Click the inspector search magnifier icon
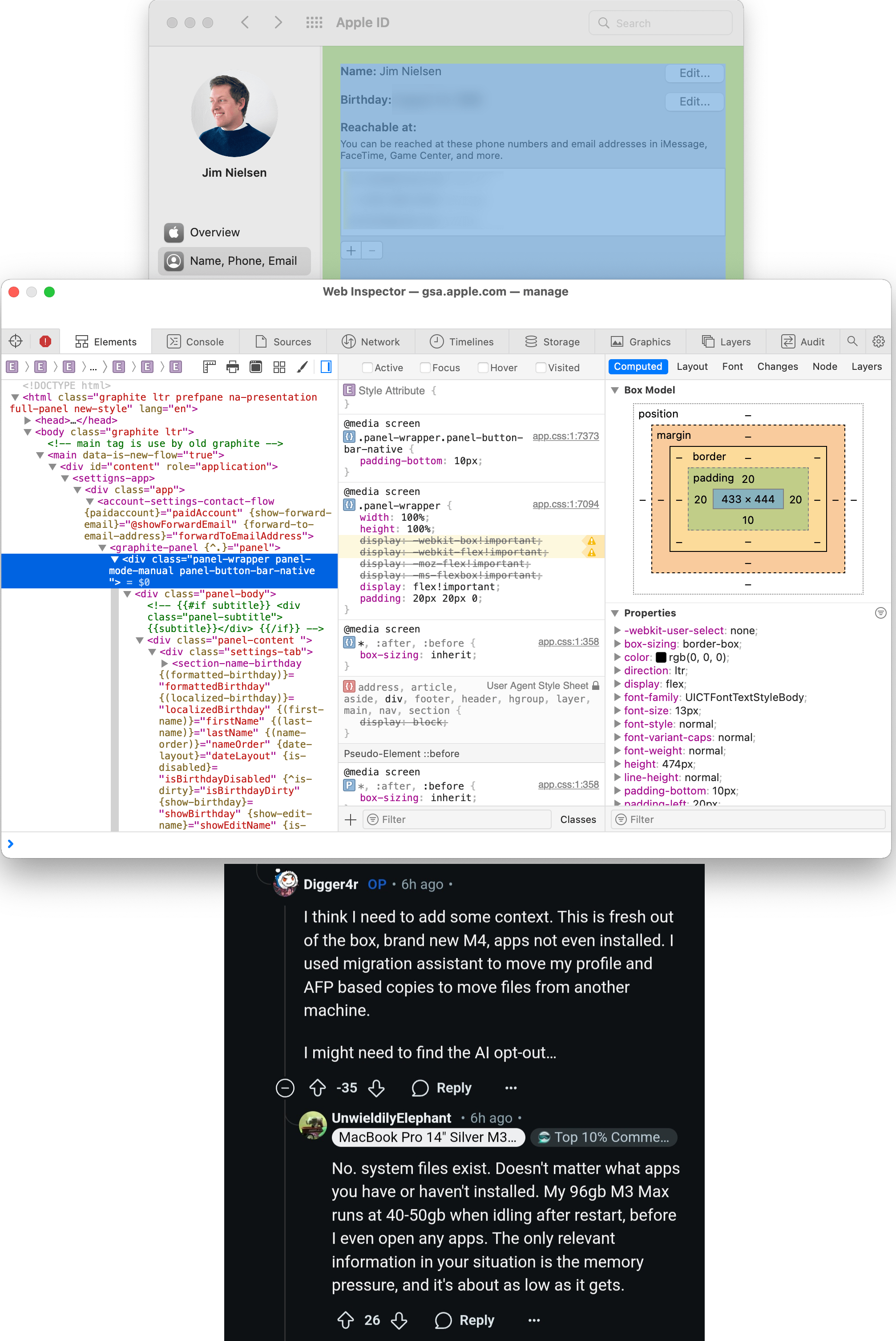 [x=852, y=341]
